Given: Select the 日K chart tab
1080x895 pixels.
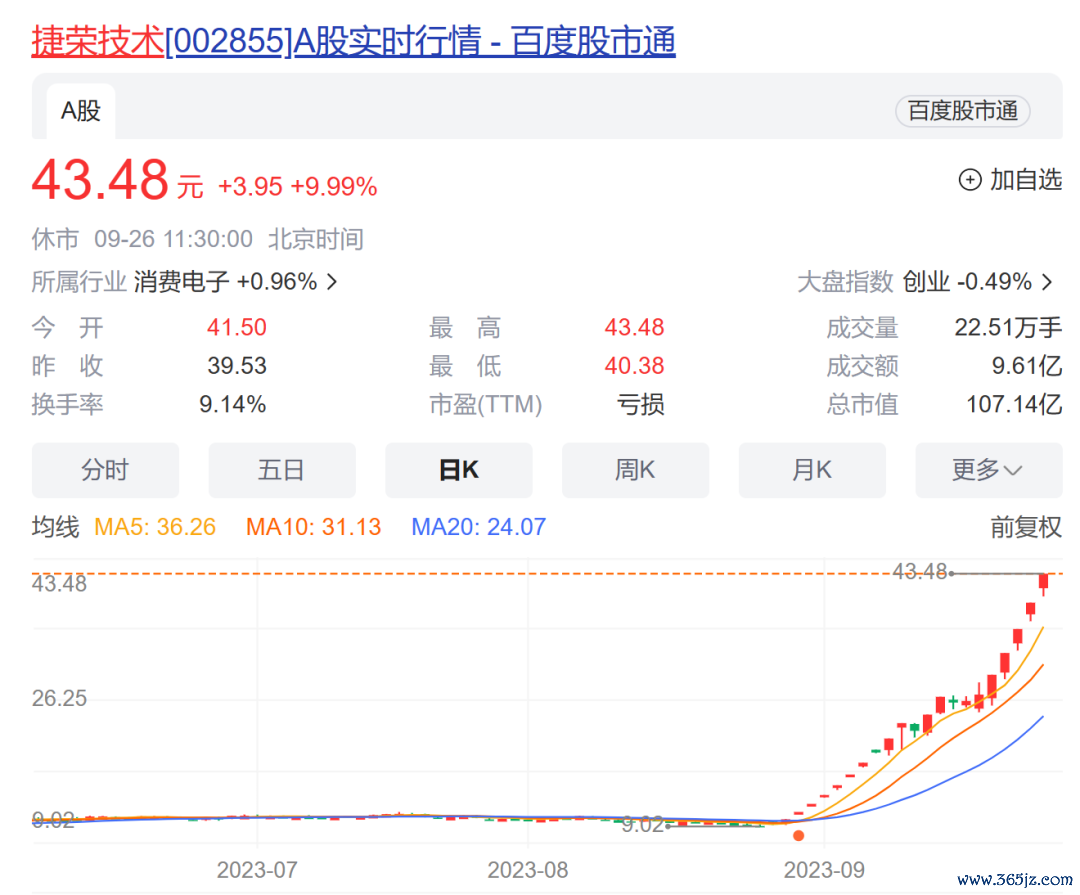Looking at the screenshot, I should [459, 470].
